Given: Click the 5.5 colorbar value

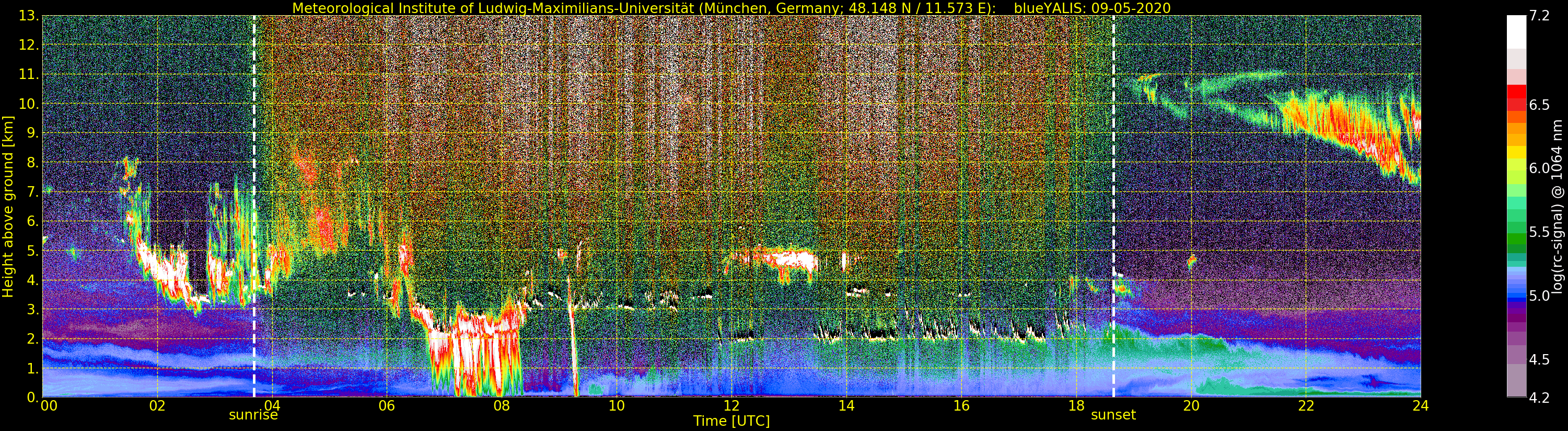Looking at the screenshot, I should [1539, 232].
